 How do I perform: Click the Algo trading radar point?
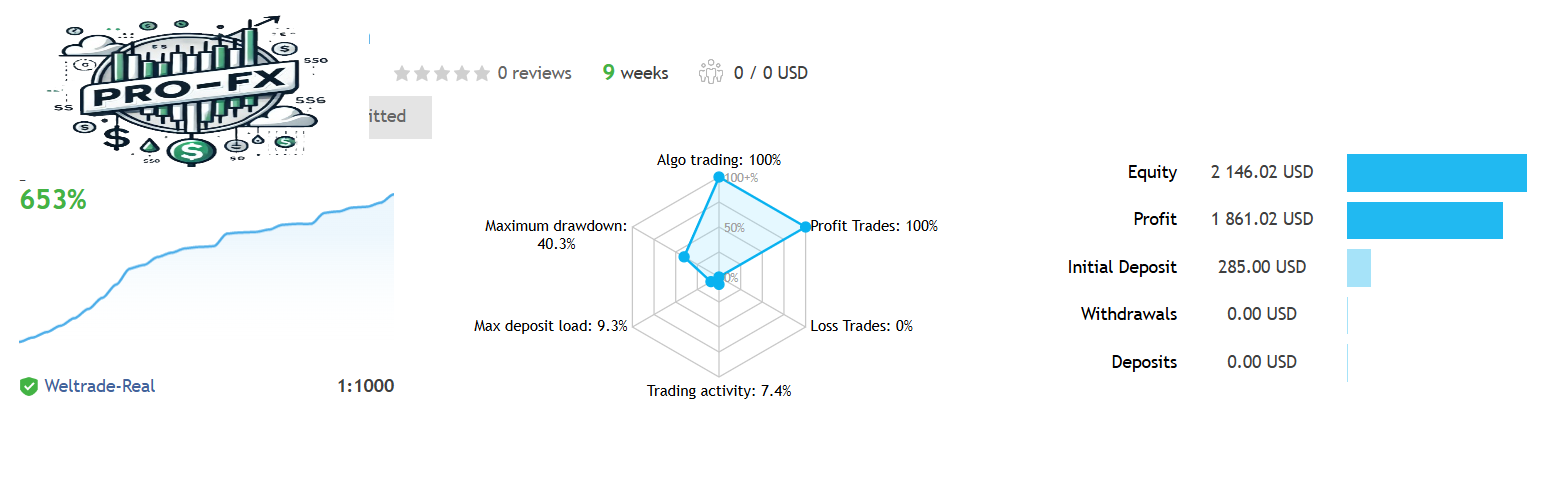click(718, 177)
